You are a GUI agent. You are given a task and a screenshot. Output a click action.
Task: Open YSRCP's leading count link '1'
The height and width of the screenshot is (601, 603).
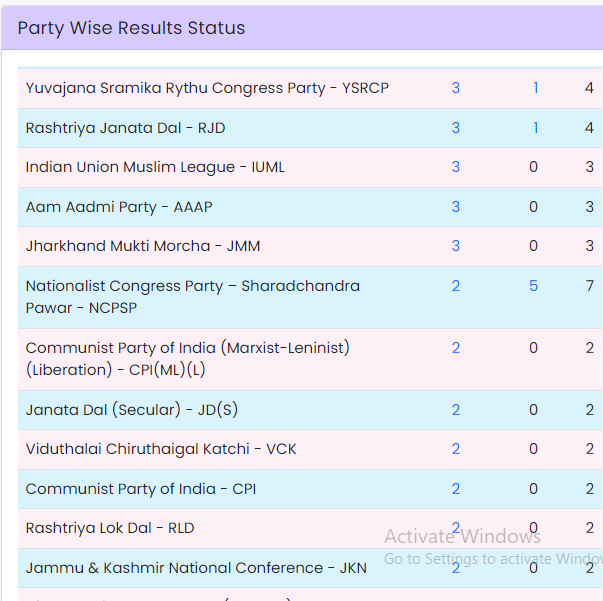pyautogui.click(x=535, y=88)
